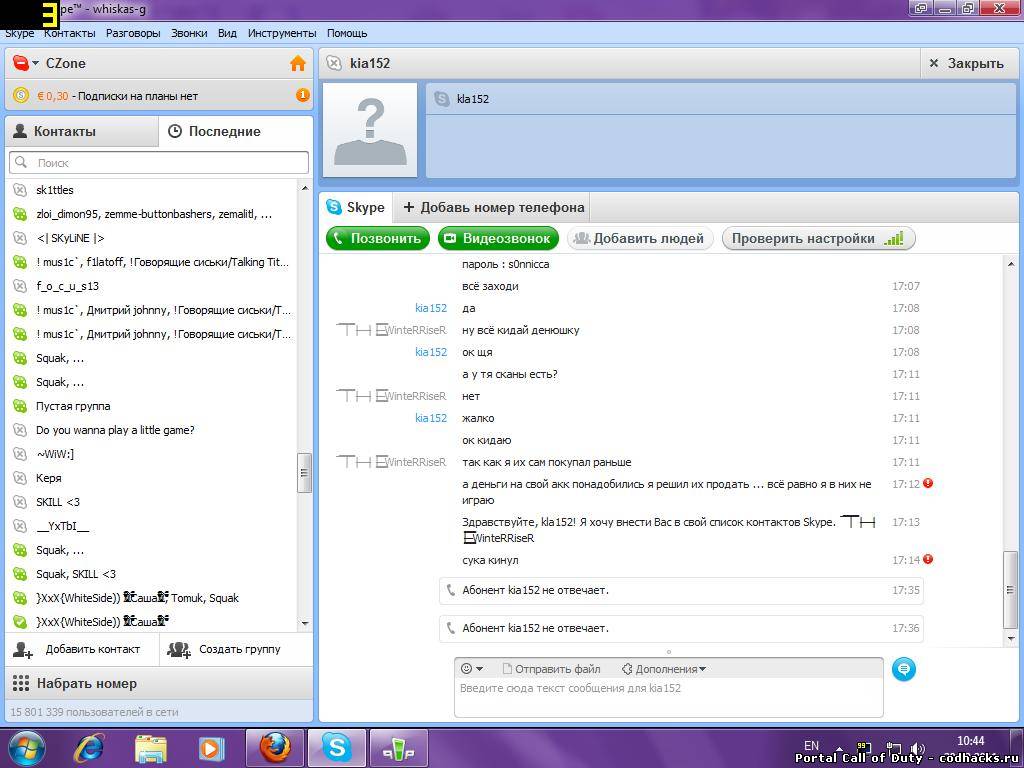Click the error icon beside 17:14 message
1024x768 pixels.
point(928,559)
